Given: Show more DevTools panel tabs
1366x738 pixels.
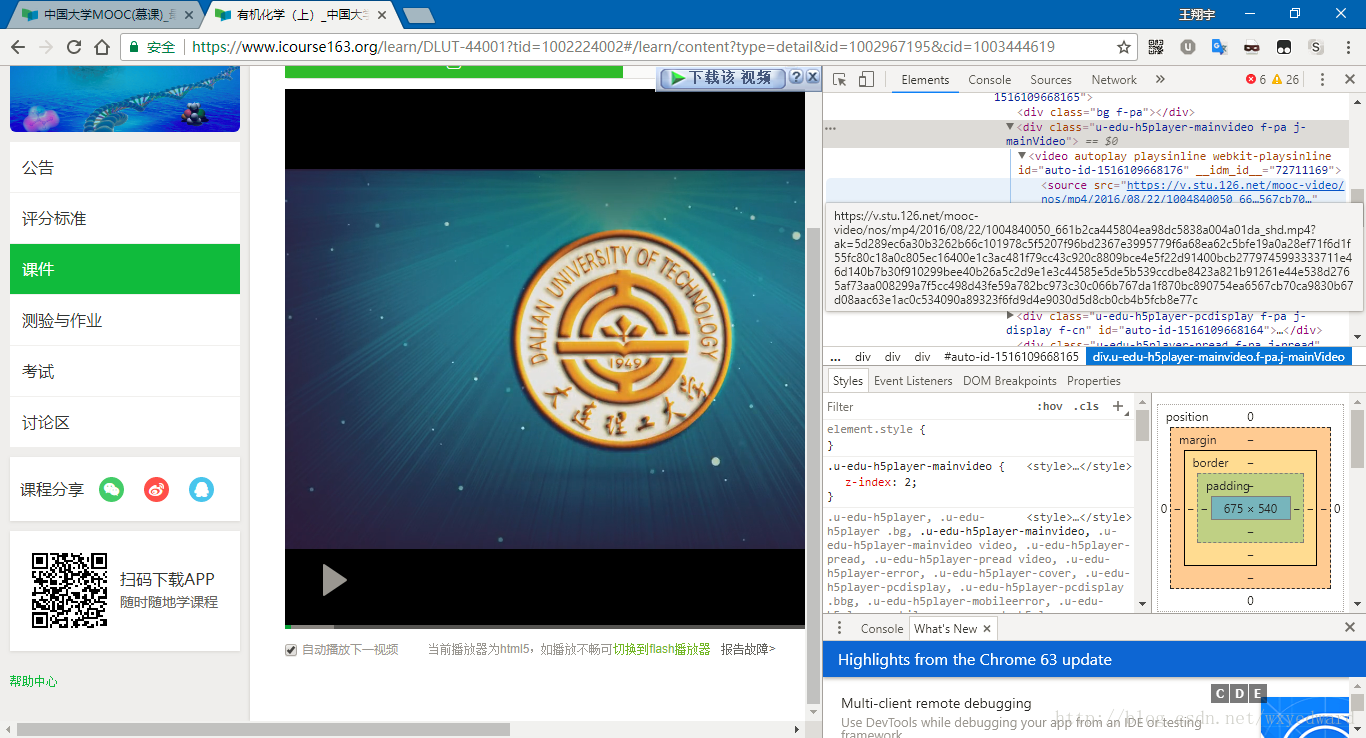Looking at the screenshot, I should 1160,80.
